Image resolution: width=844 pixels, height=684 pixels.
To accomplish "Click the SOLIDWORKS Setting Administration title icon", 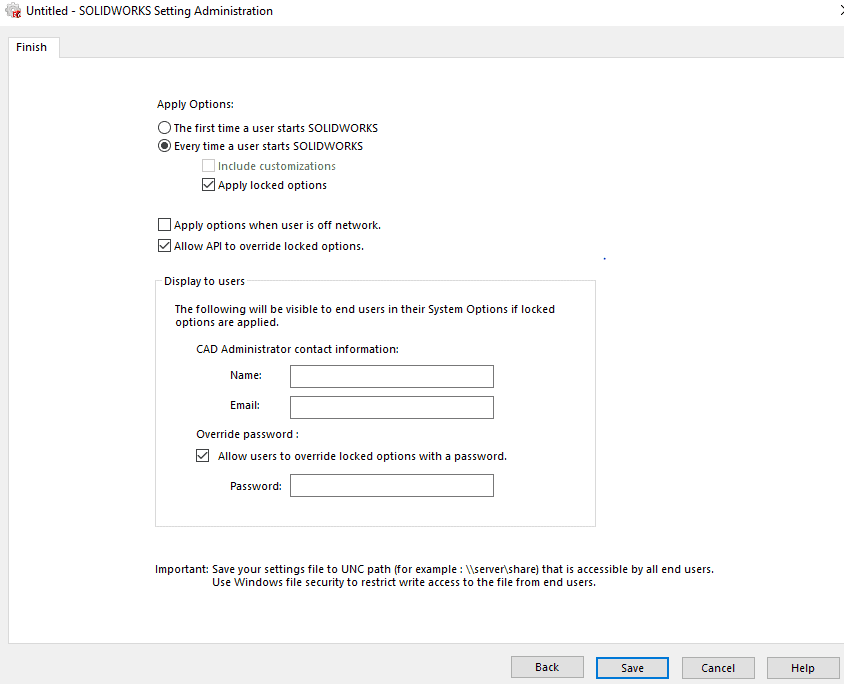I will 13,10.
